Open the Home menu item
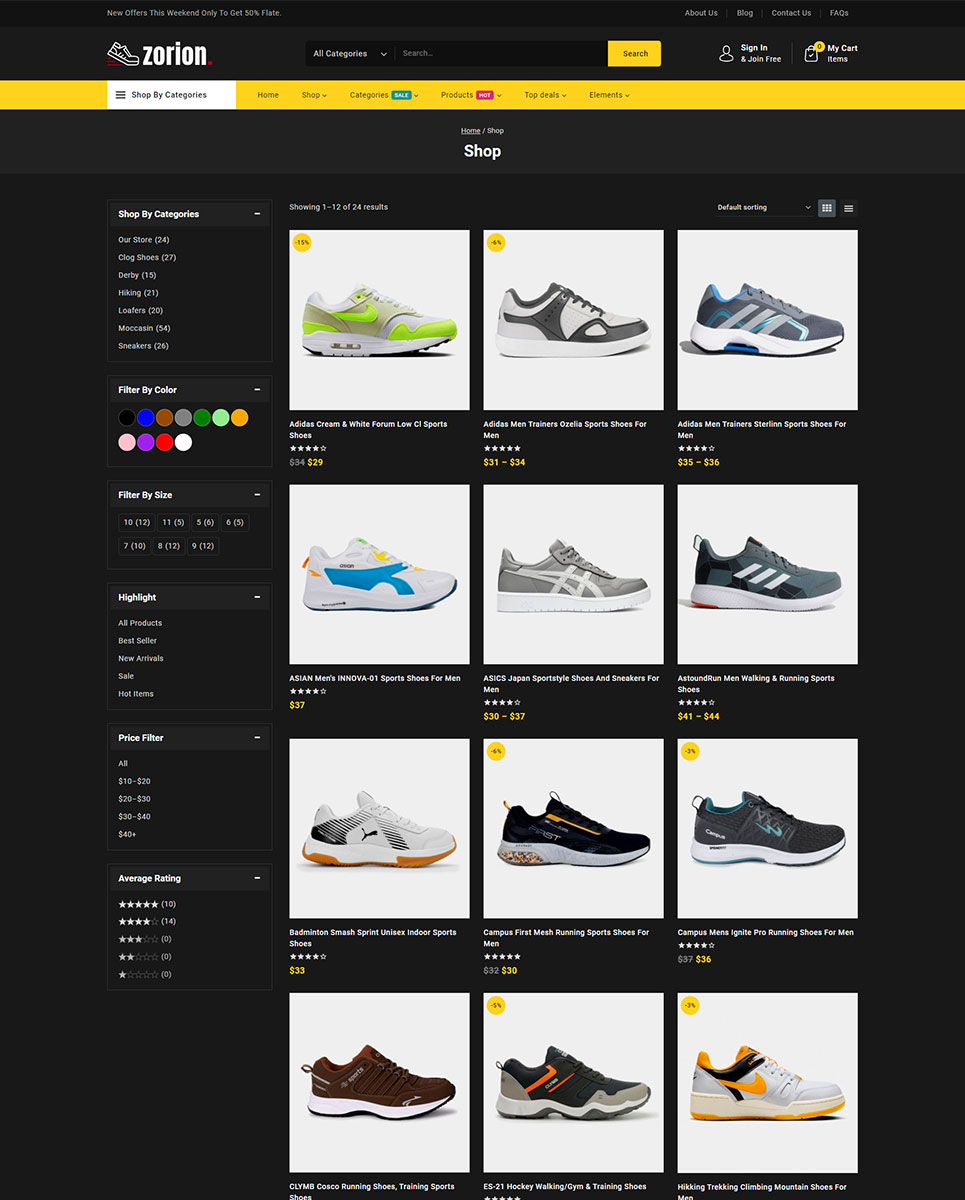This screenshot has height=1200, width=965. click(x=268, y=95)
